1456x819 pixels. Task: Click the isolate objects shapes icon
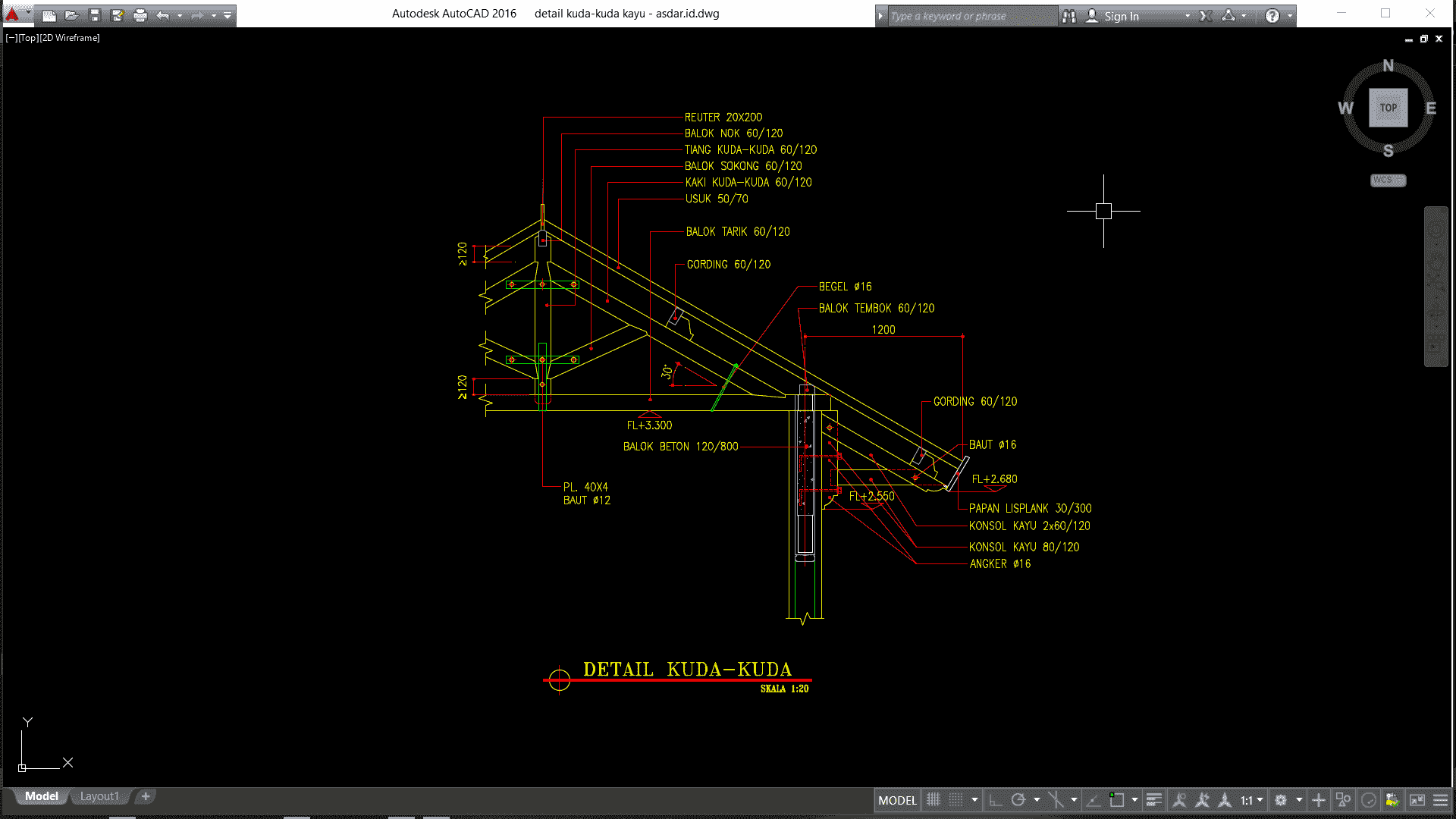pyautogui.click(x=1343, y=800)
